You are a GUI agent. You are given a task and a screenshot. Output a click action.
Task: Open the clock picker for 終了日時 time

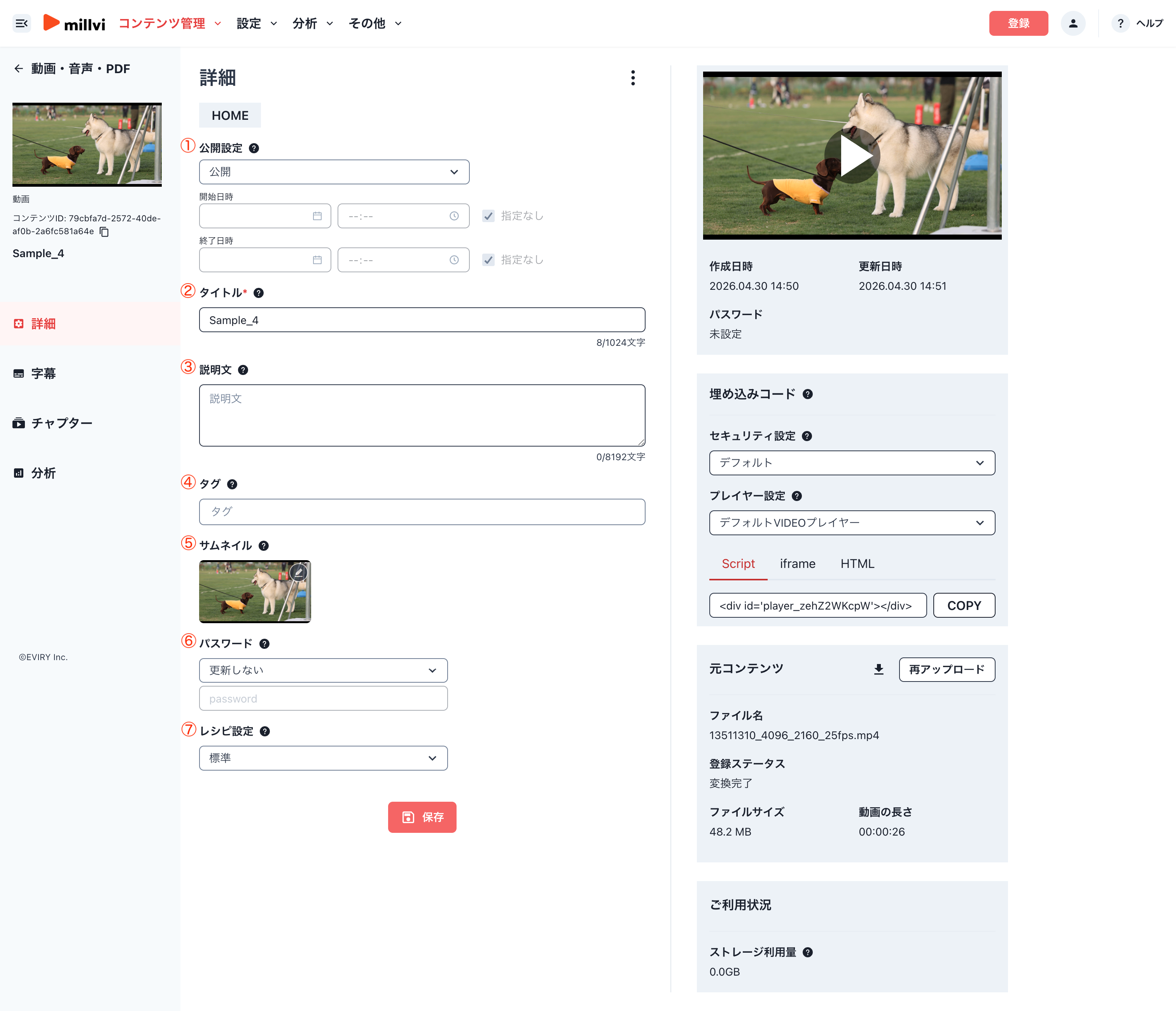point(454,260)
